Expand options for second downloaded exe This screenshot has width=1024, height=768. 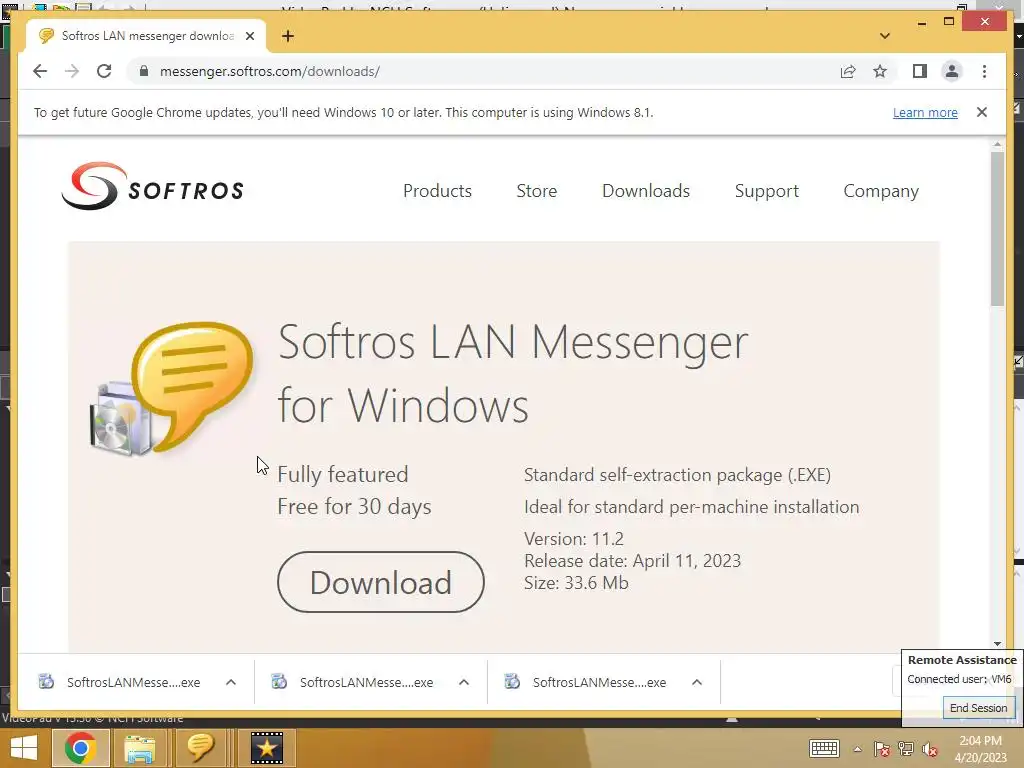(464, 682)
